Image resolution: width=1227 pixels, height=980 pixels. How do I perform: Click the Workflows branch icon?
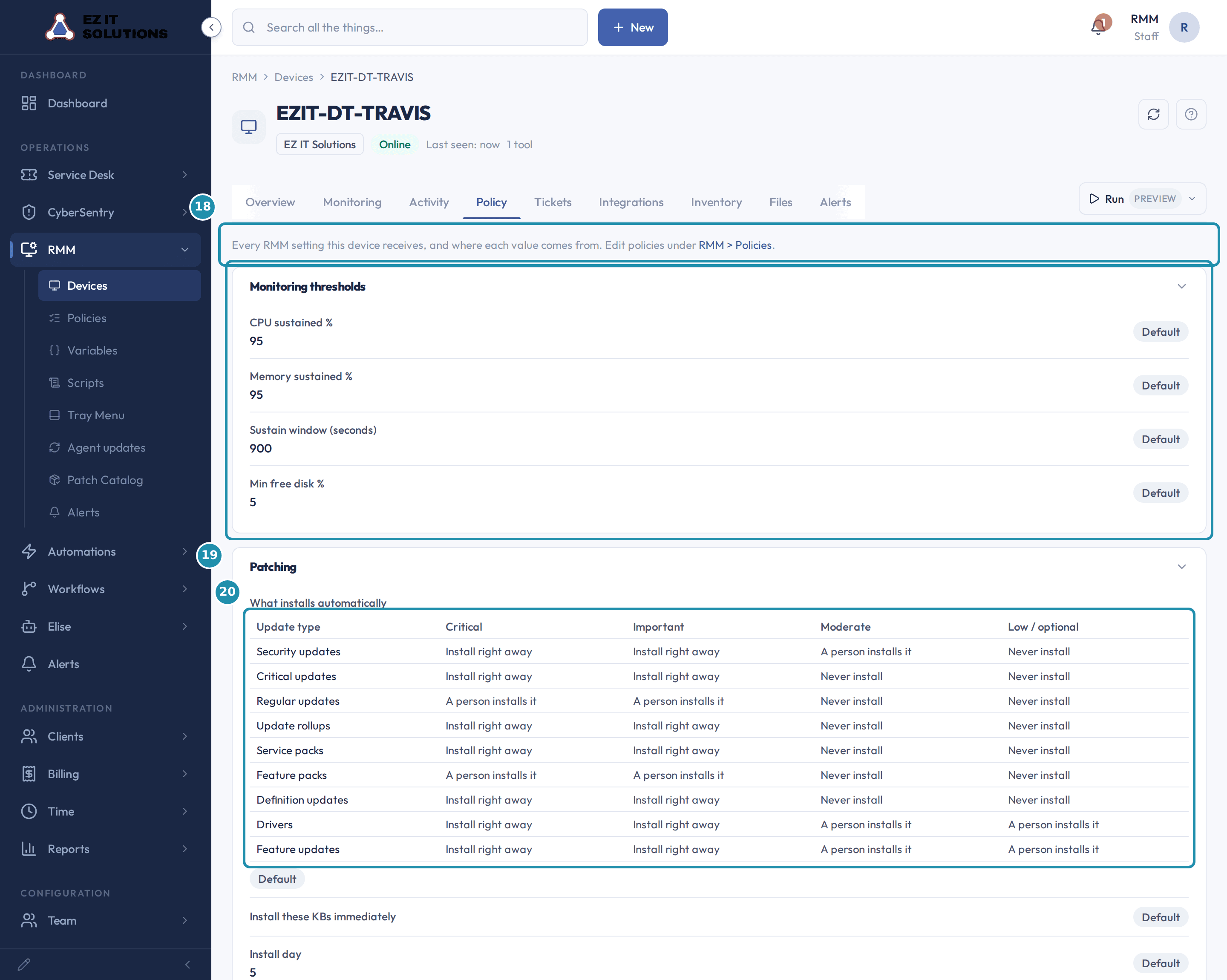[x=29, y=589]
